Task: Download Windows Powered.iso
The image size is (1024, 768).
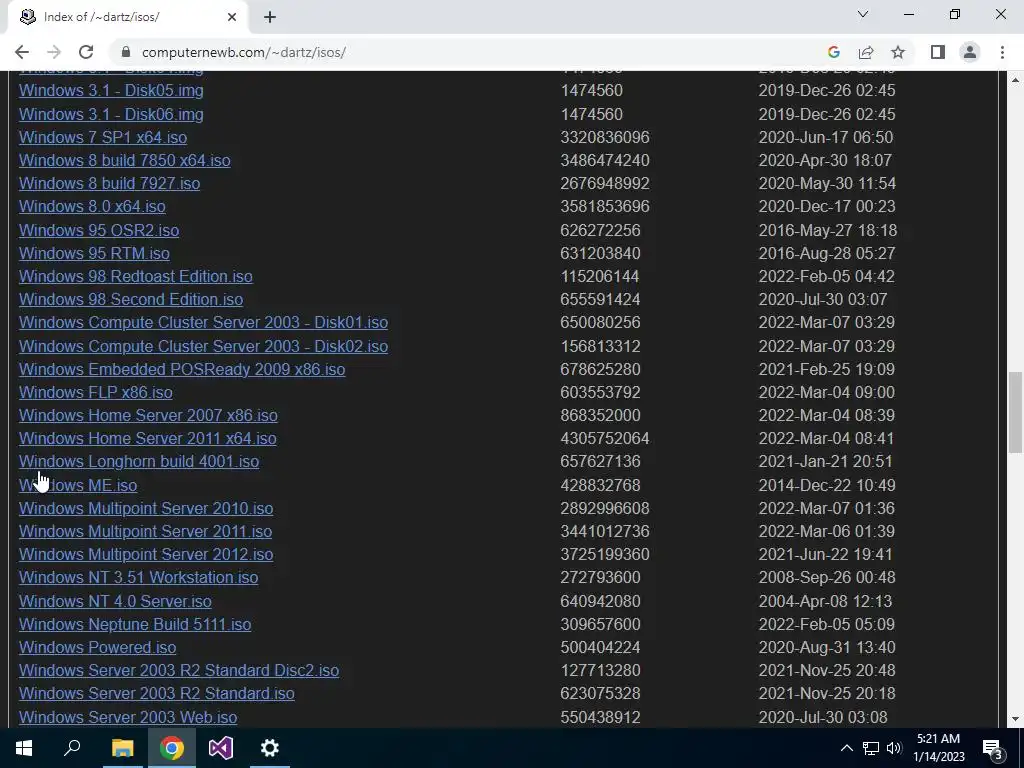Action: pyautogui.click(x=97, y=647)
